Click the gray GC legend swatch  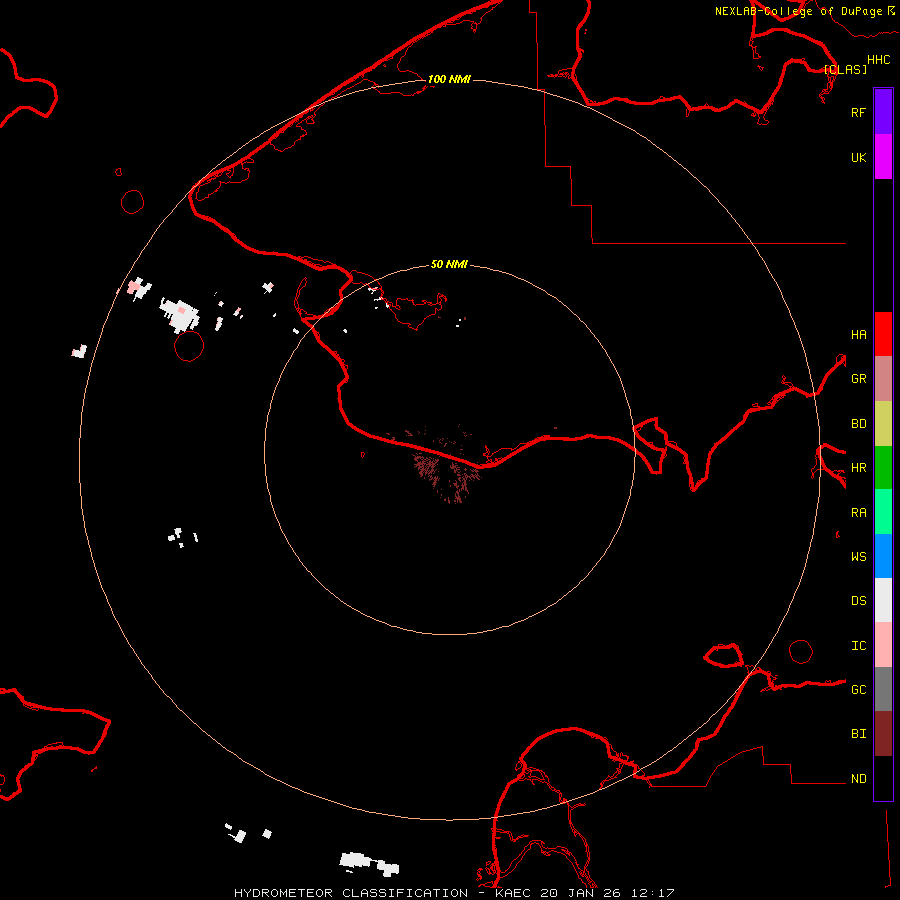click(883, 689)
